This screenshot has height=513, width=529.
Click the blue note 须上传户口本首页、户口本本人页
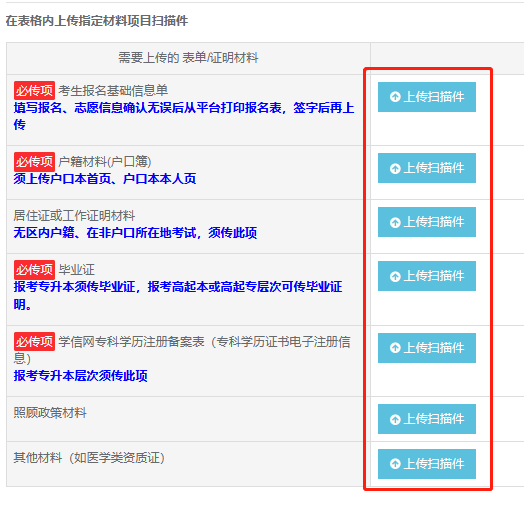(105, 178)
